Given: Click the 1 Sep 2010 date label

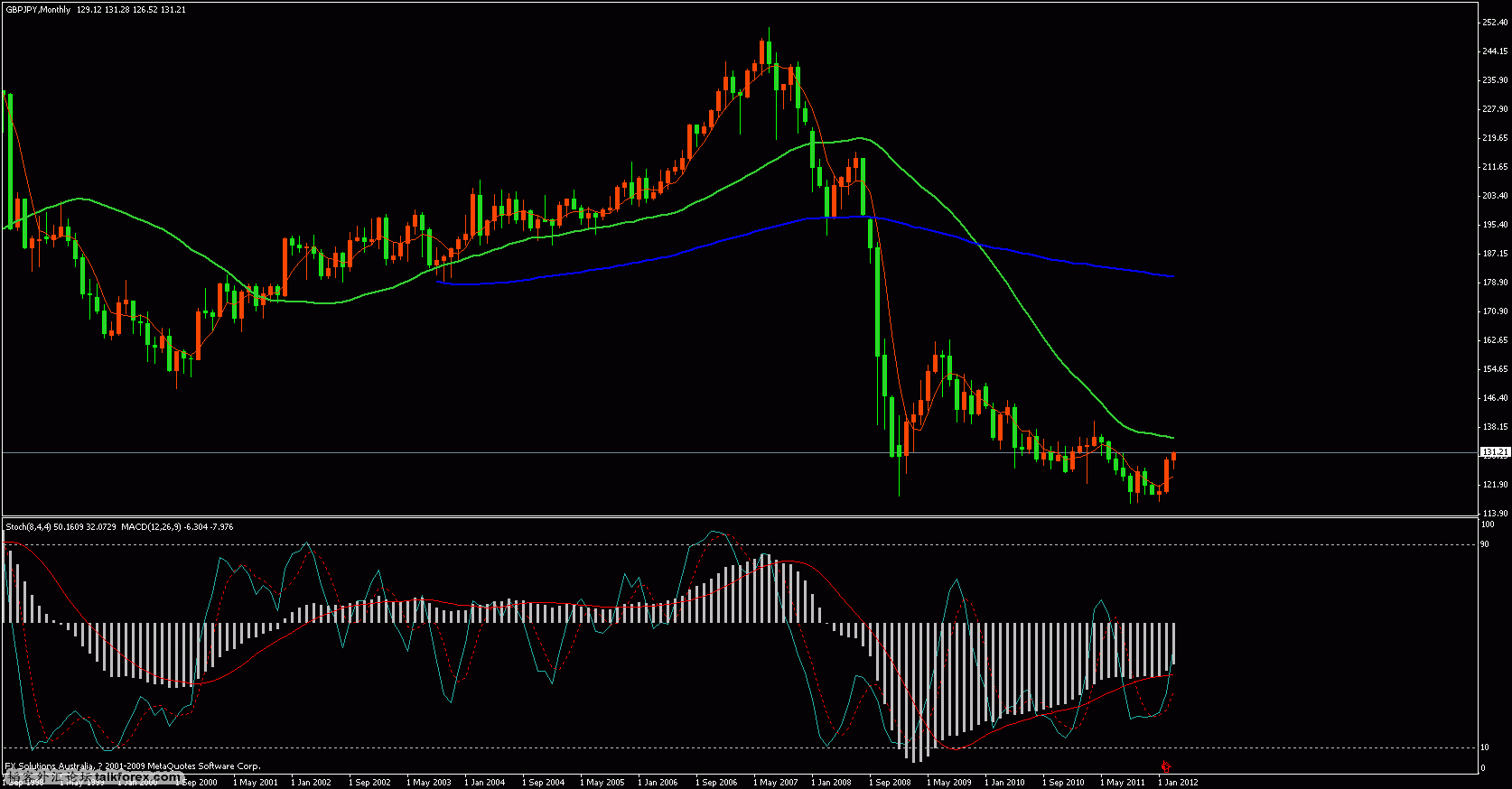Looking at the screenshot, I should [x=1063, y=783].
